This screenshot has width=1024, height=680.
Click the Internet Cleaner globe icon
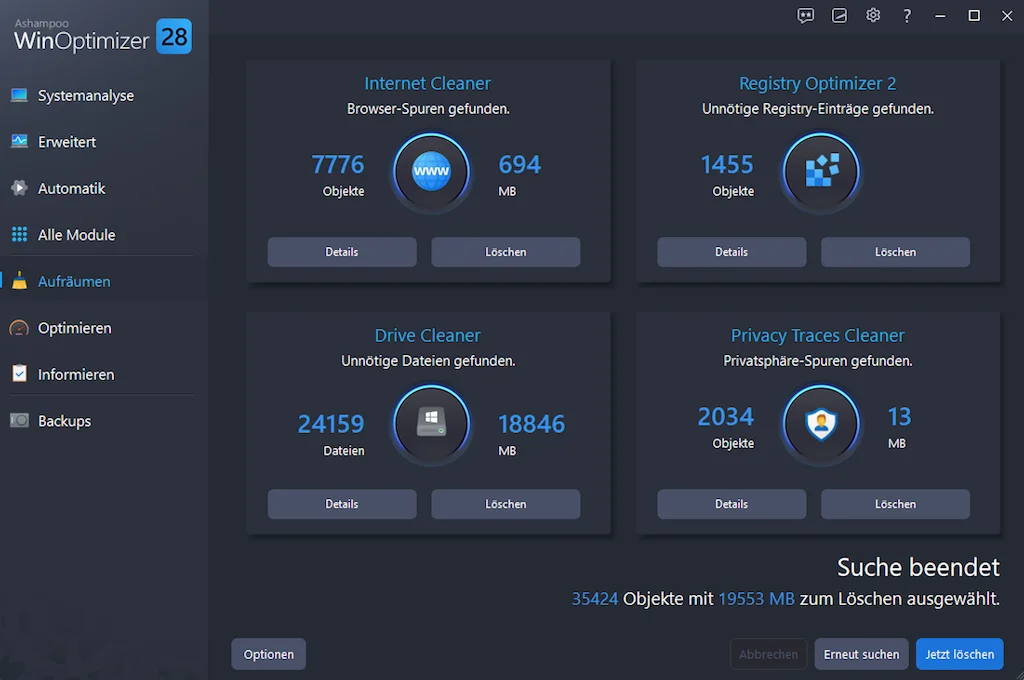431,173
